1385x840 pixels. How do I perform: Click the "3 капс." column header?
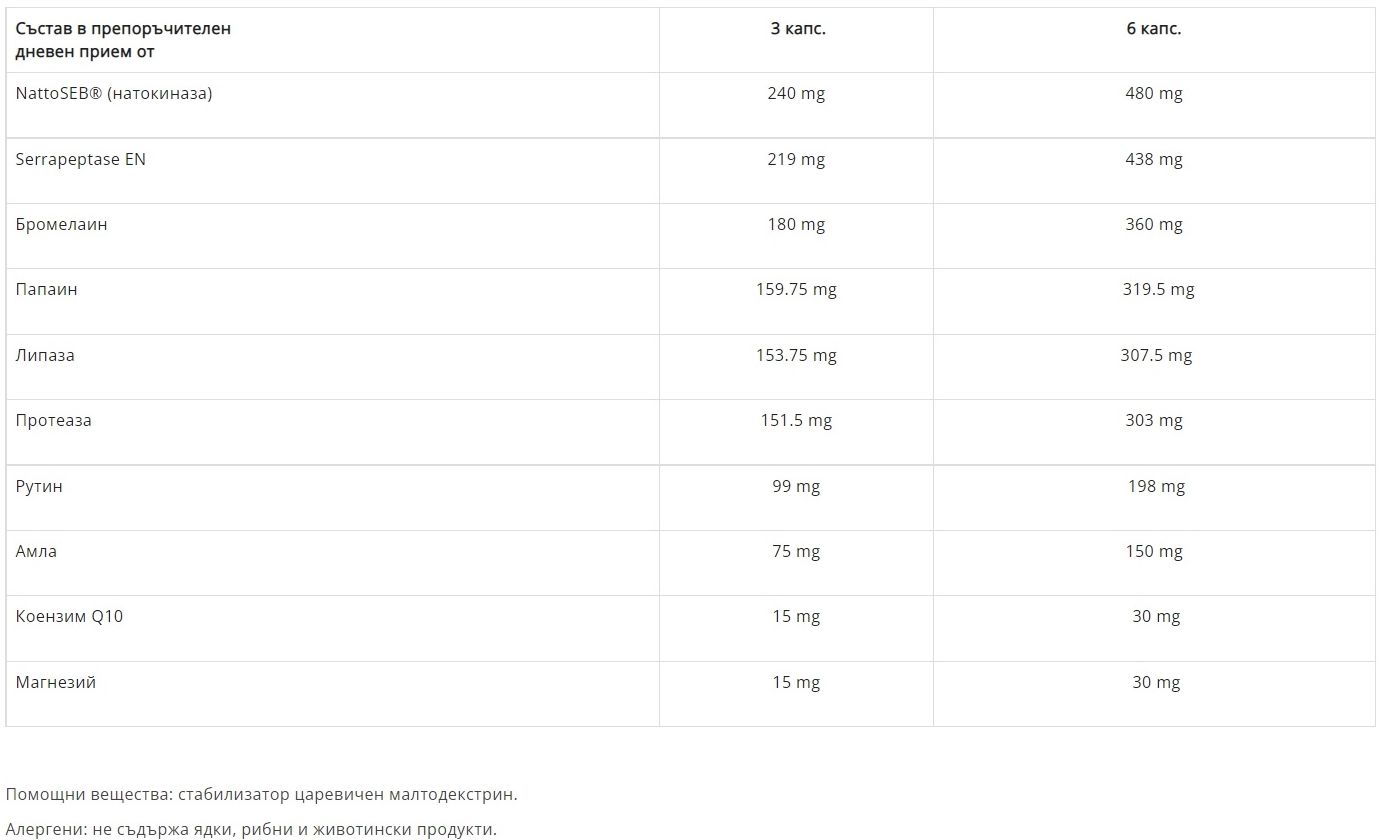(x=797, y=29)
